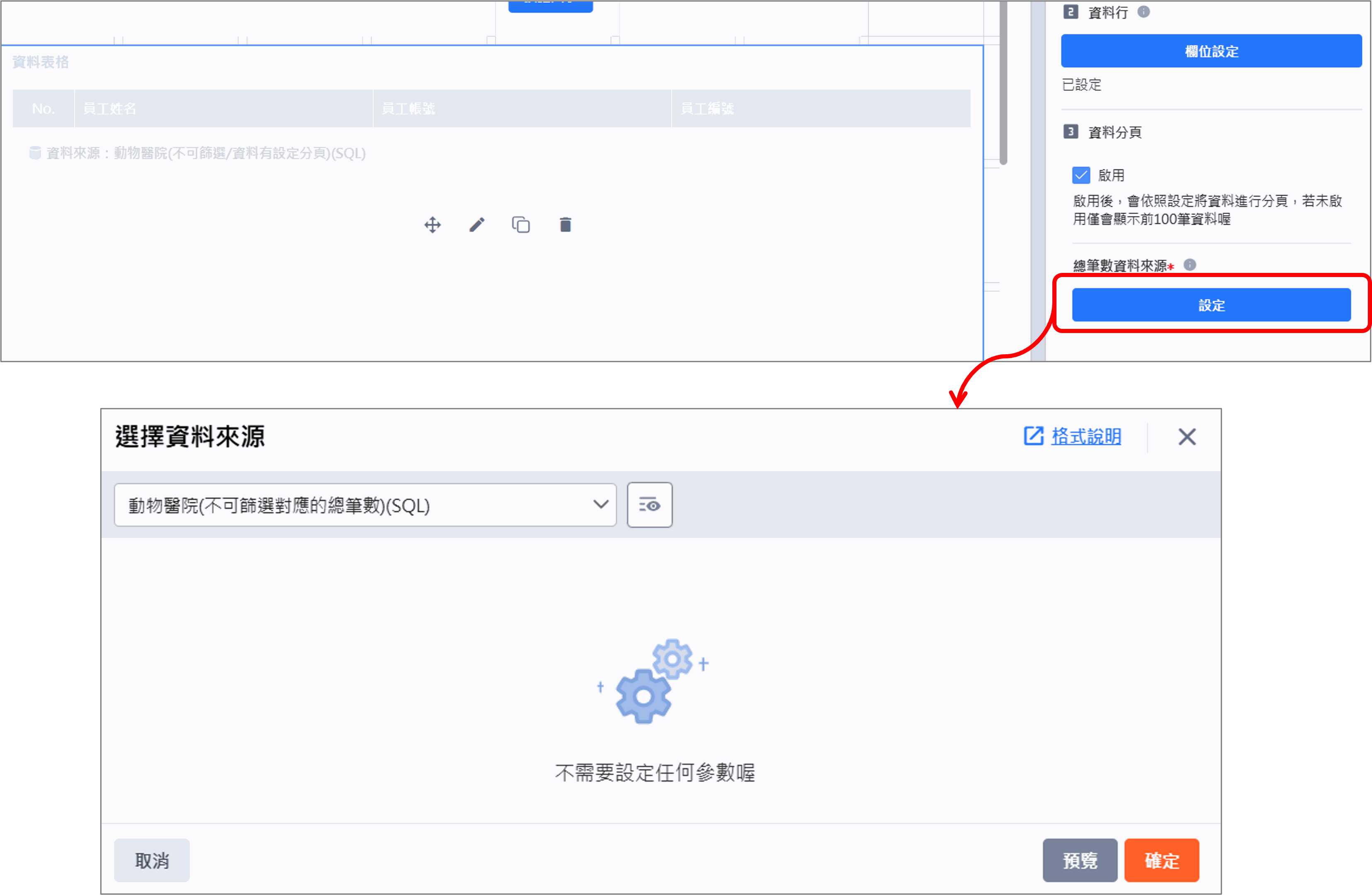Image resolution: width=1372 pixels, height=895 pixels.
Task: Click the info icon beside 總筆數資料來源
Action: pyautogui.click(x=1190, y=265)
